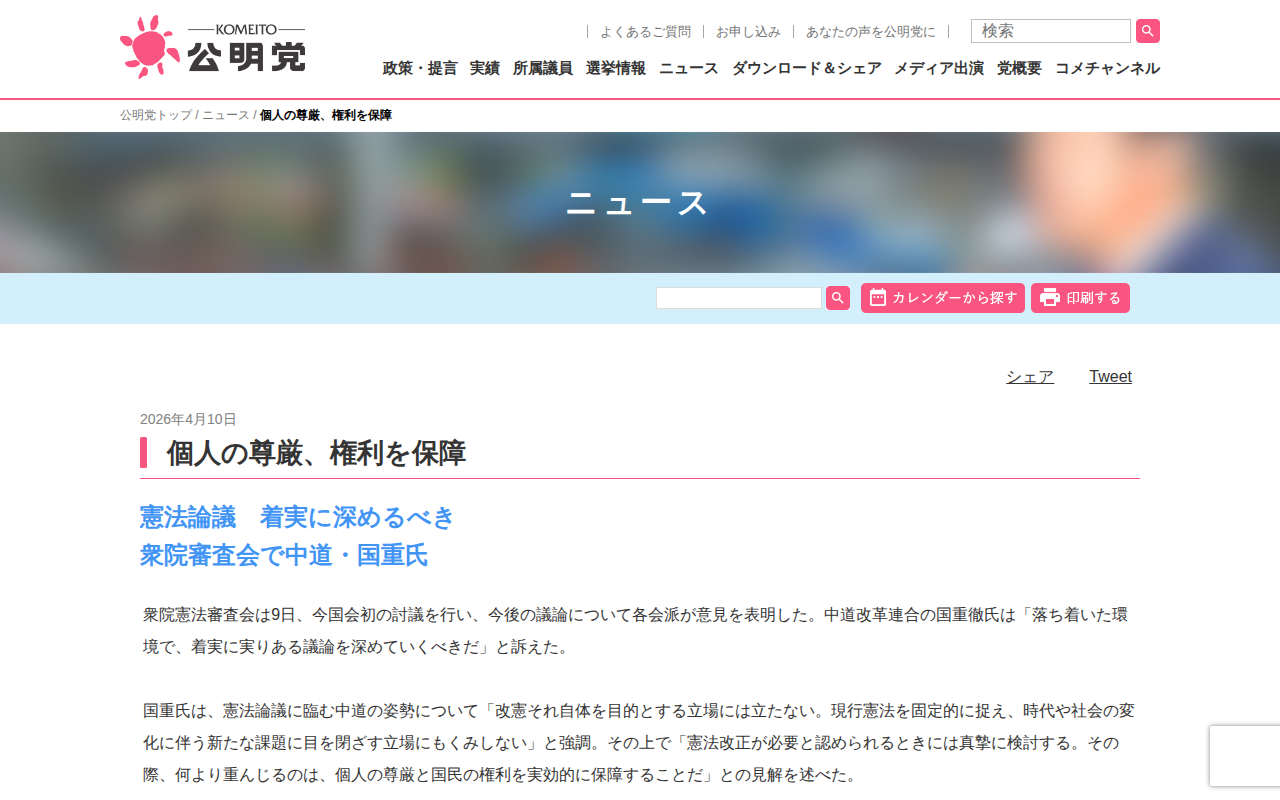This screenshot has height=800, width=1280.
Task: Open ダウンロード＆シェア menu
Action: pyautogui.click(x=807, y=68)
